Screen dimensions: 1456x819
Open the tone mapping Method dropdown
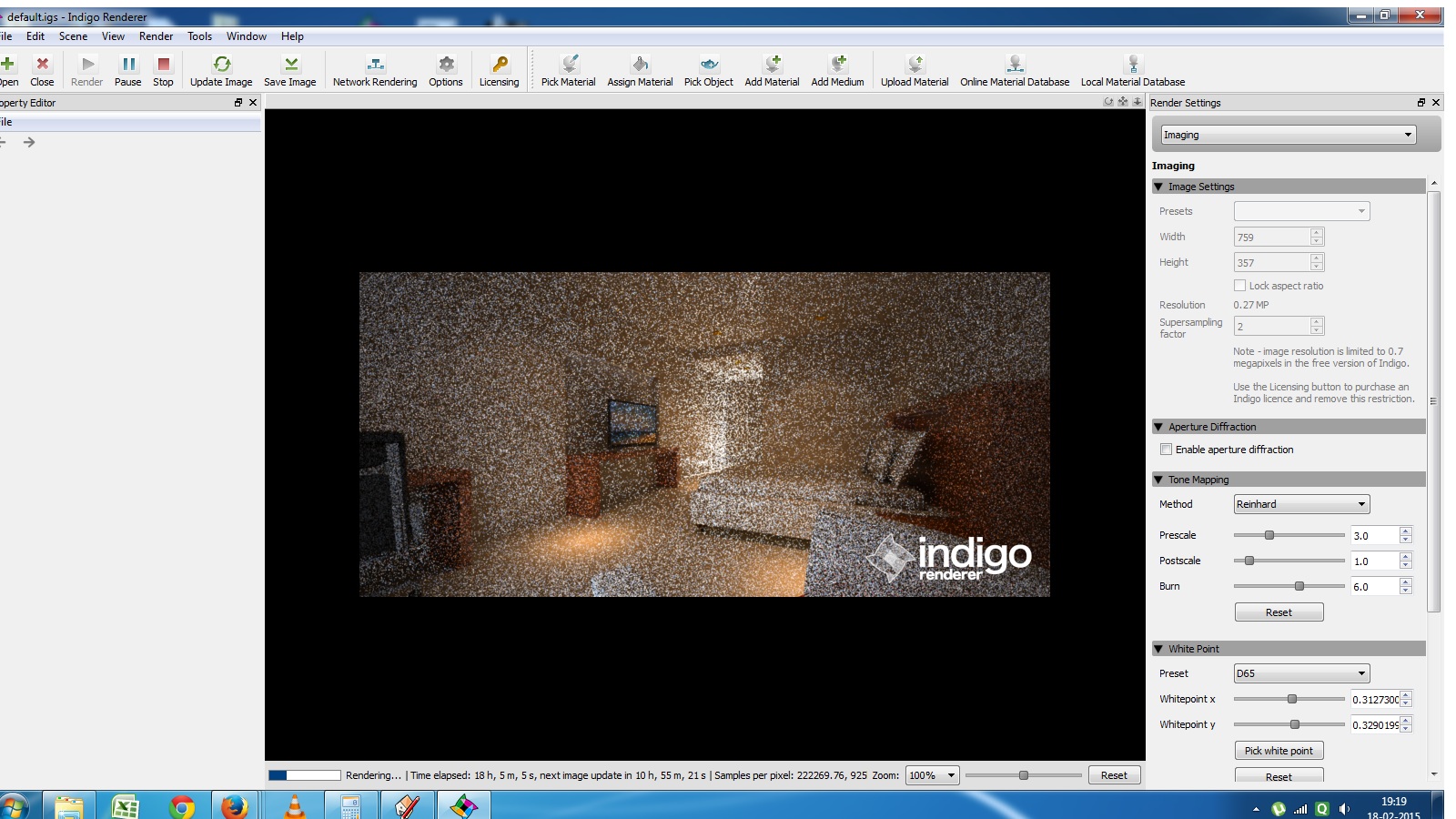click(x=1301, y=504)
